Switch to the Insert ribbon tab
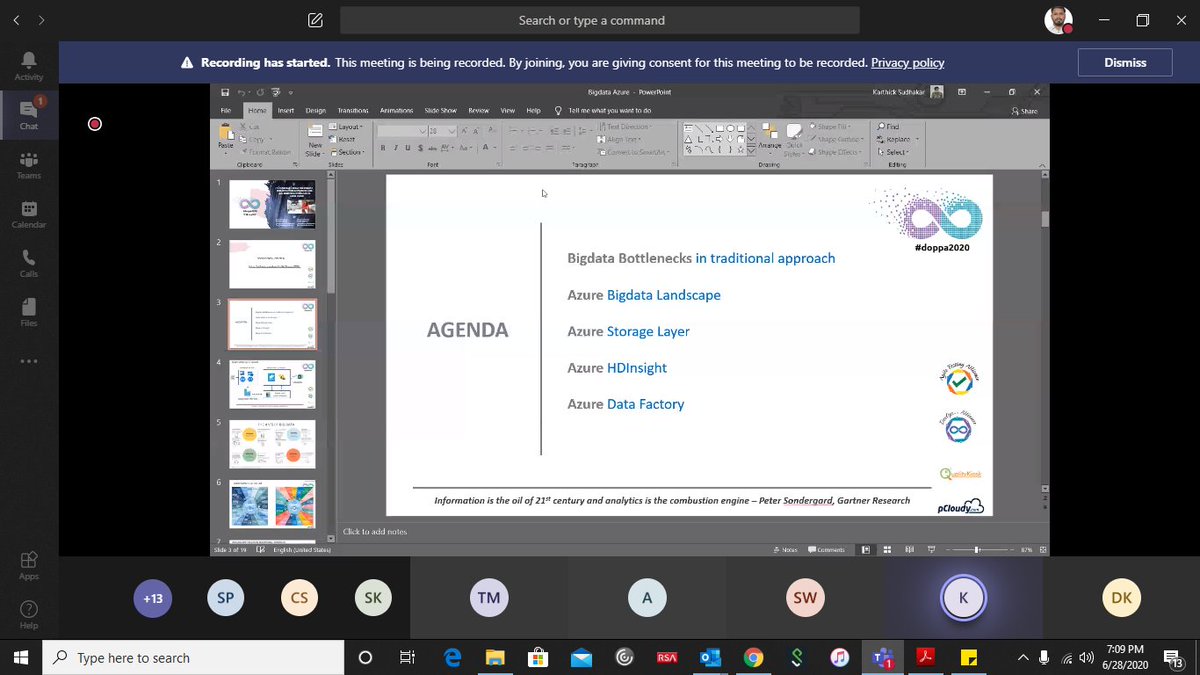Screen dimensions: 1200x675 [x=286, y=110]
